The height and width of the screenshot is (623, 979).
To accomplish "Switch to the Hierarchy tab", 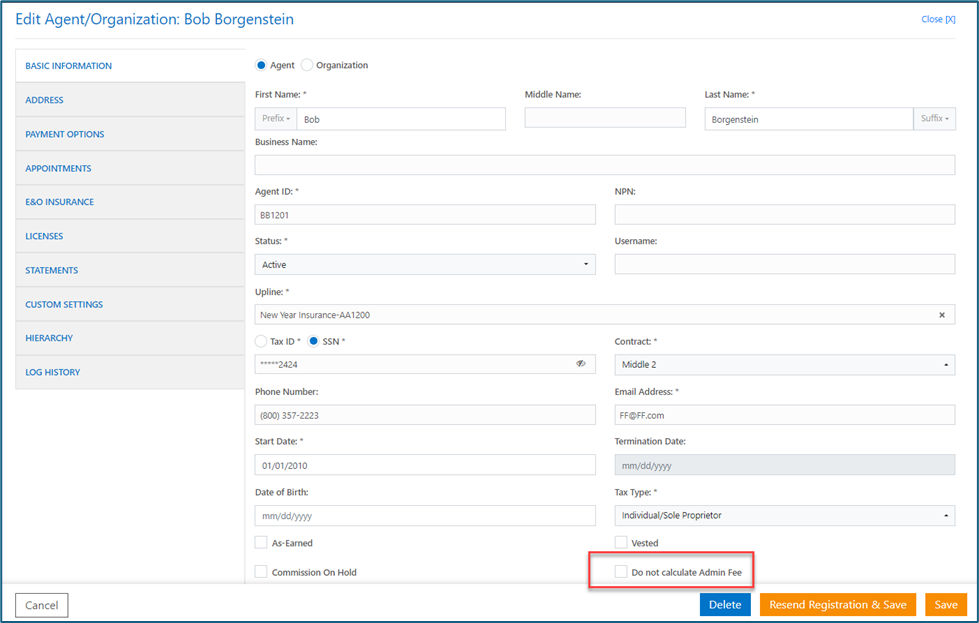I will 130,338.
